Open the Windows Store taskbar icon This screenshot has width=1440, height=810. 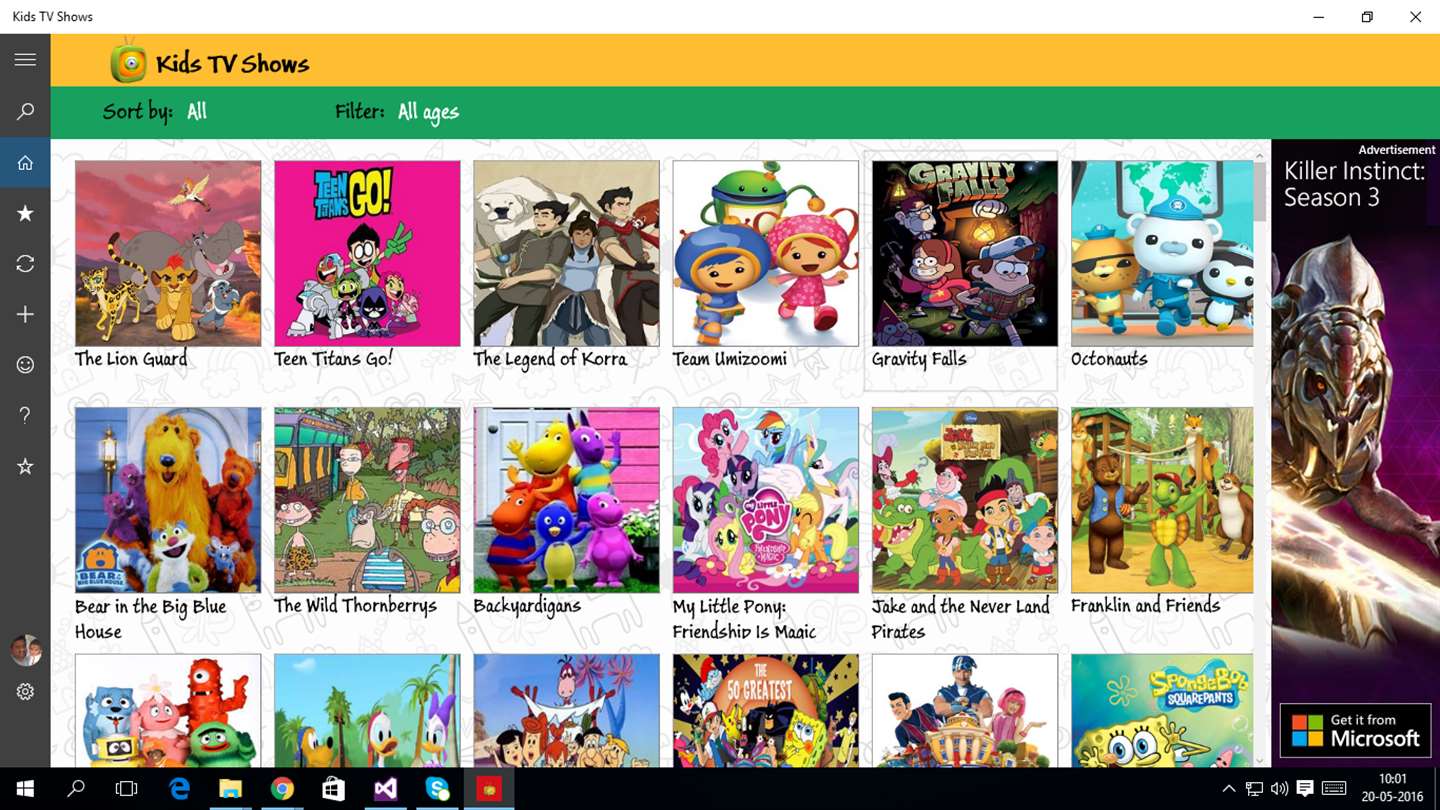tap(334, 789)
